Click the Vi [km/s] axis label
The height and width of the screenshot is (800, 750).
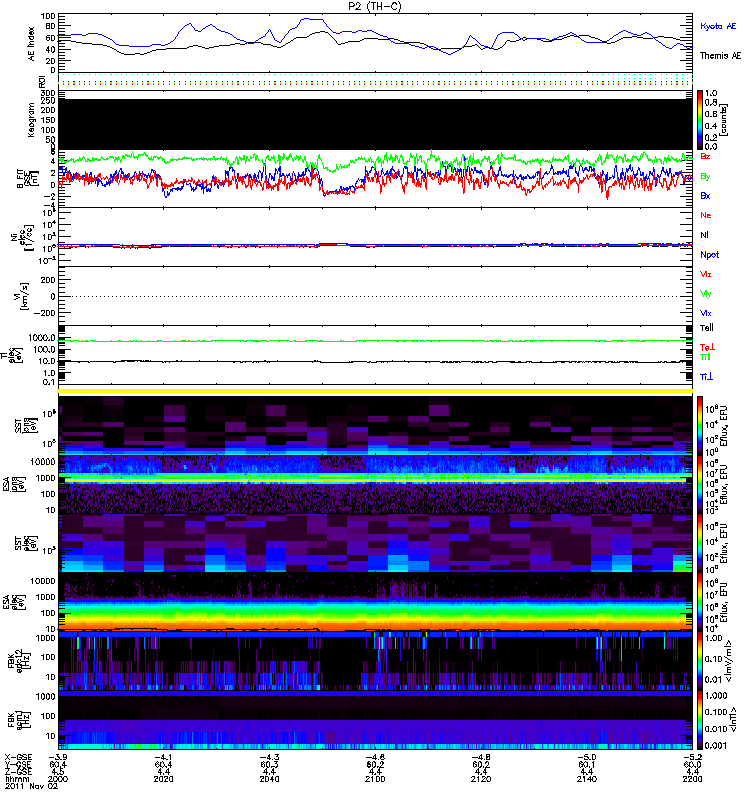[24, 296]
